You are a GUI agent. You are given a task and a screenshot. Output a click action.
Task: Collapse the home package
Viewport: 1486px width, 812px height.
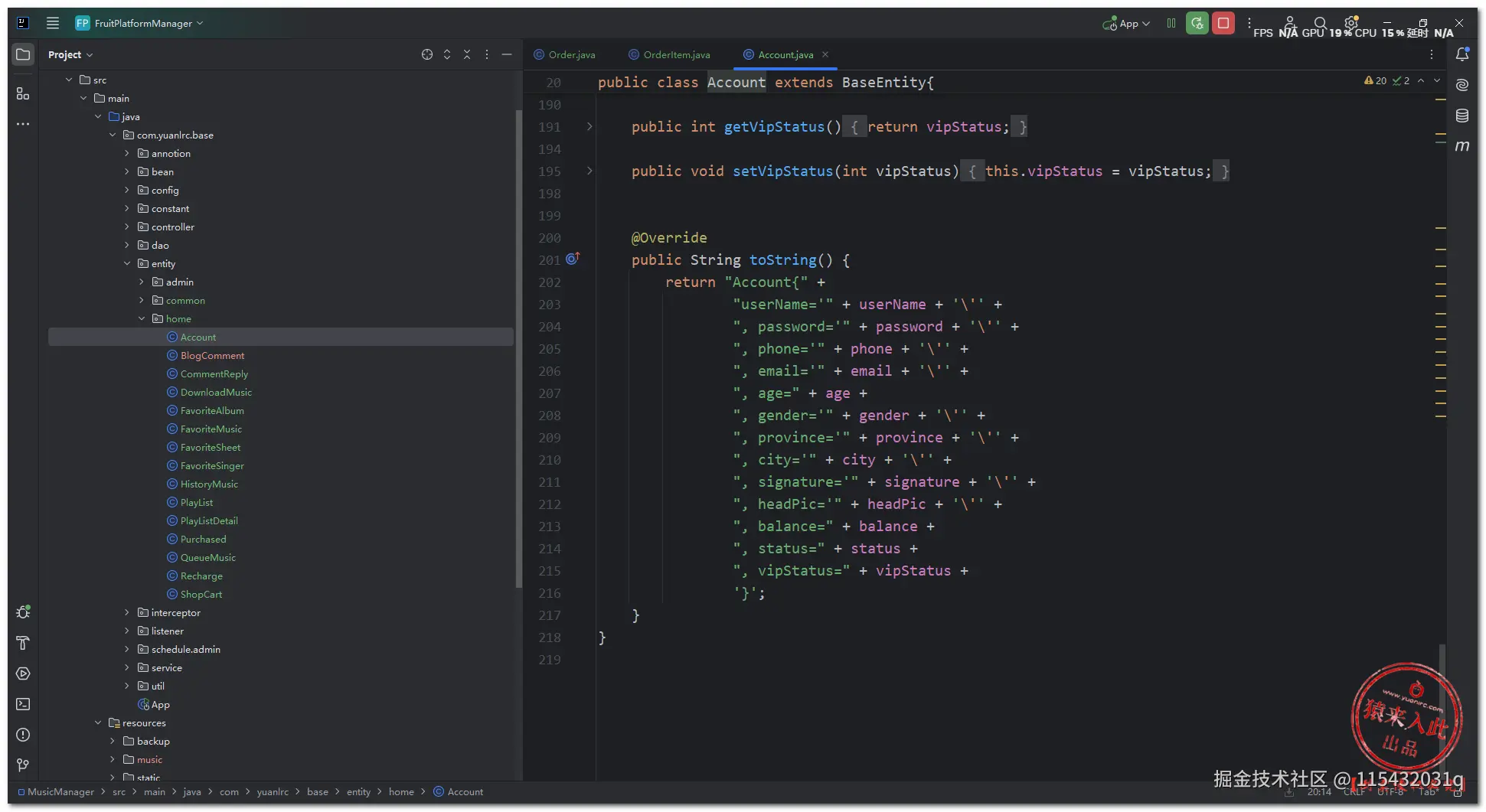pyautogui.click(x=142, y=318)
